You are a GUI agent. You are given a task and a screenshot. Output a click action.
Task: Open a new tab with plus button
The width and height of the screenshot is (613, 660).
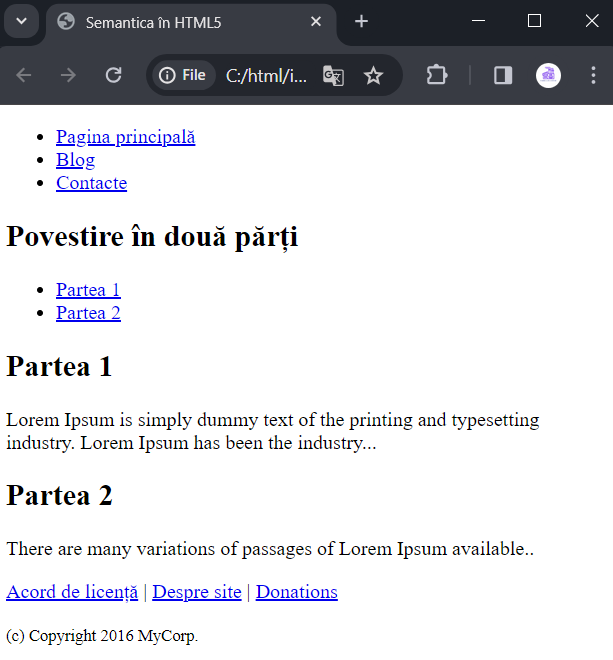(361, 21)
